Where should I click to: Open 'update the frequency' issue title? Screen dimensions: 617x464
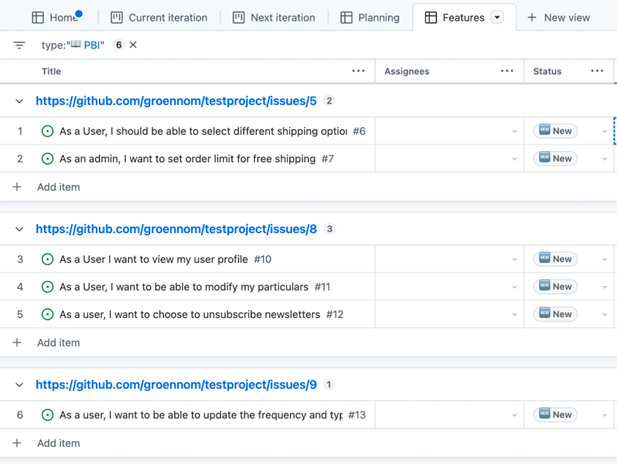tap(201, 415)
